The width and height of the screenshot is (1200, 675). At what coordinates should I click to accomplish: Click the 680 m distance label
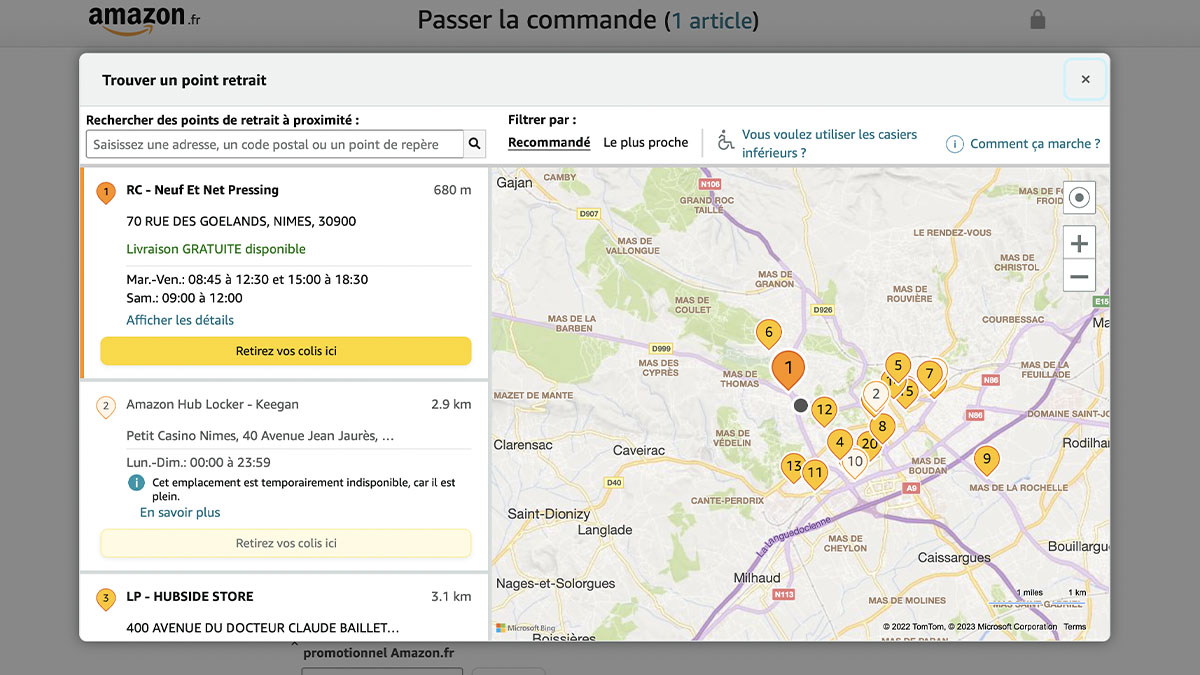tap(452, 190)
